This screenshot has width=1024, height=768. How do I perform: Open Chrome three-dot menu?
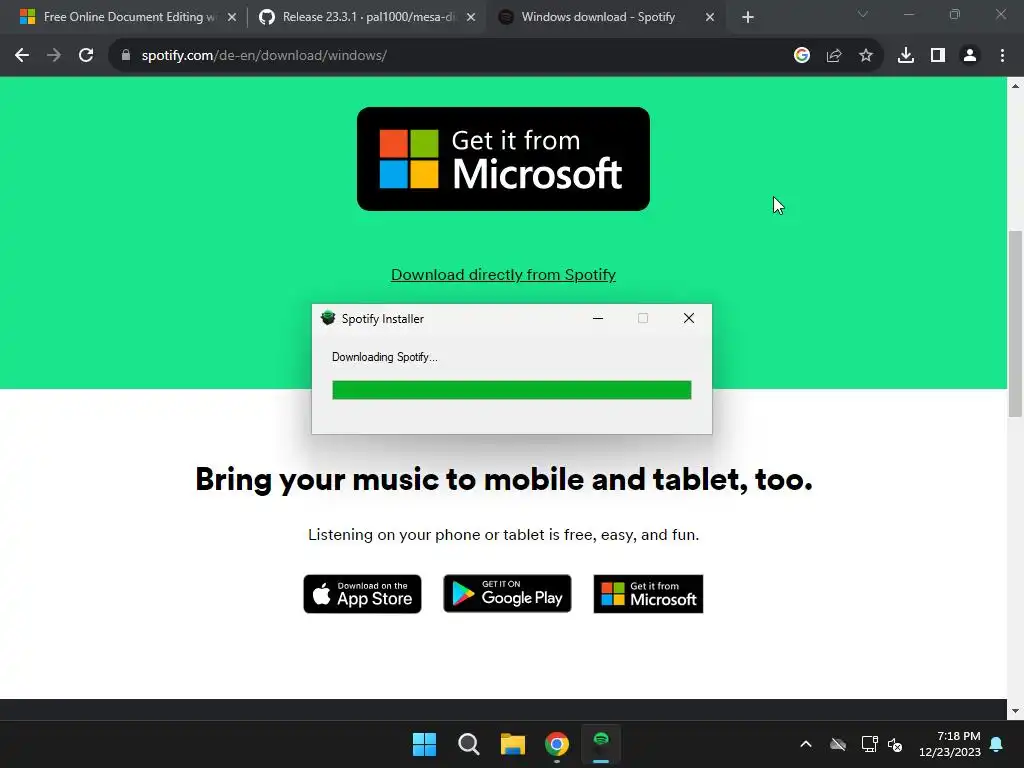tap(1002, 56)
